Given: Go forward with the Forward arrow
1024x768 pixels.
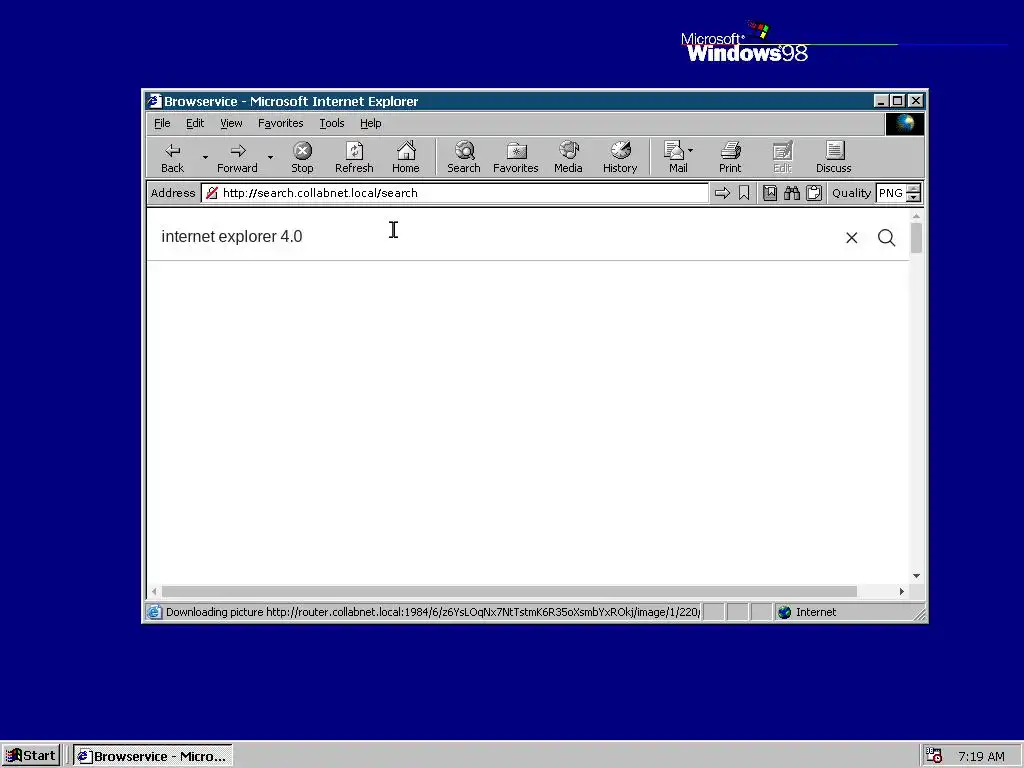Looking at the screenshot, I should coord(237,157).
